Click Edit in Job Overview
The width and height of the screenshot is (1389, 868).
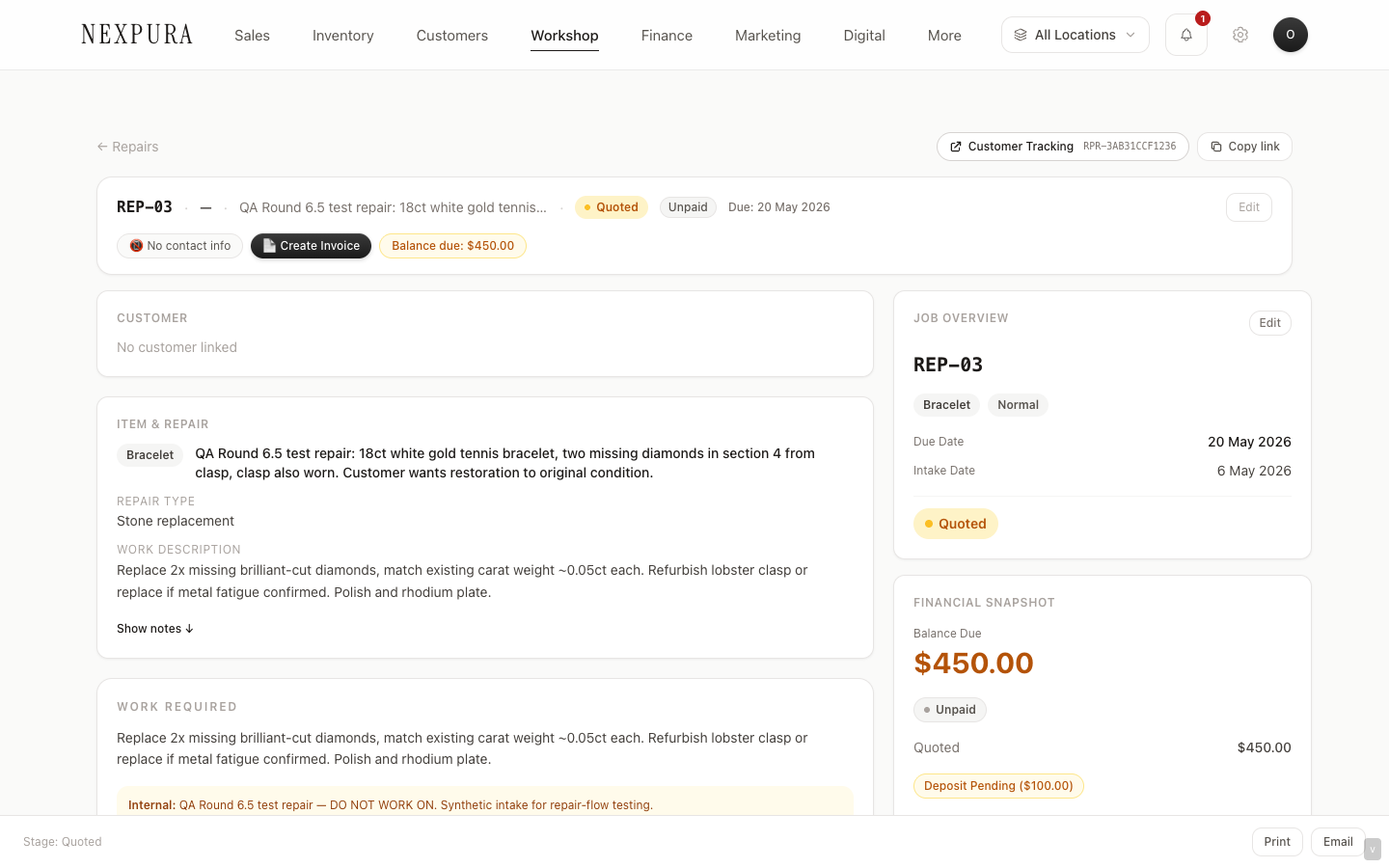(x=1270, y=323)
